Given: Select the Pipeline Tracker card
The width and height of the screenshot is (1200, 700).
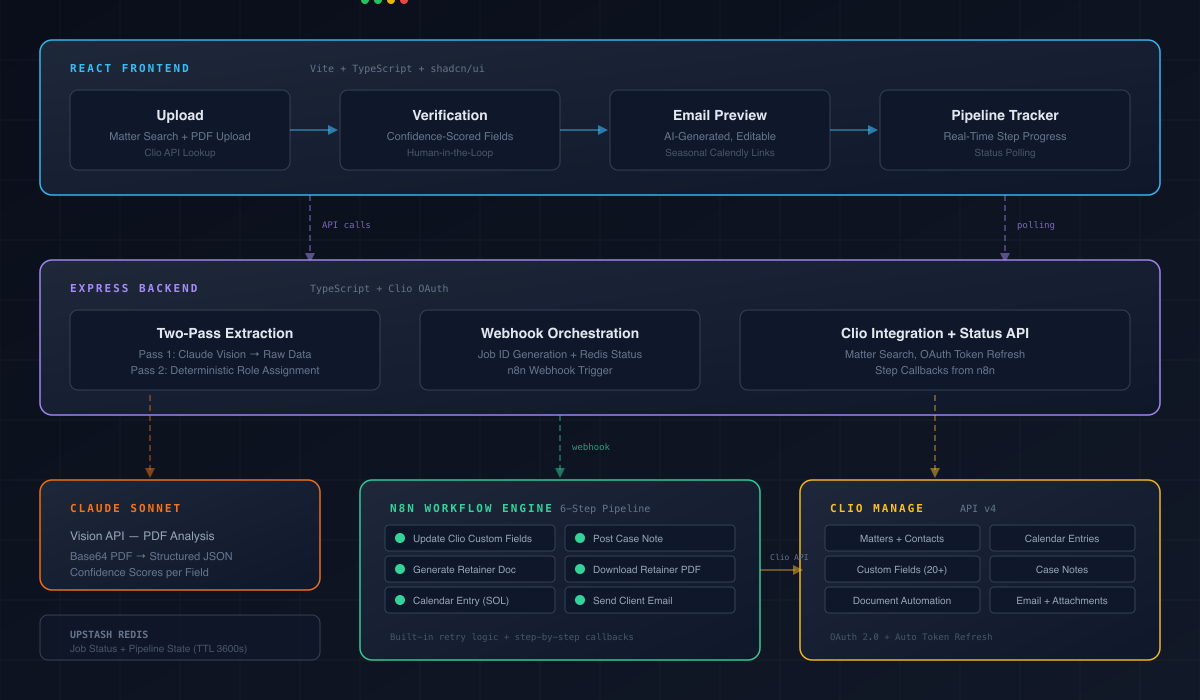Looking at the screenshot, I should click(1005, 130).
